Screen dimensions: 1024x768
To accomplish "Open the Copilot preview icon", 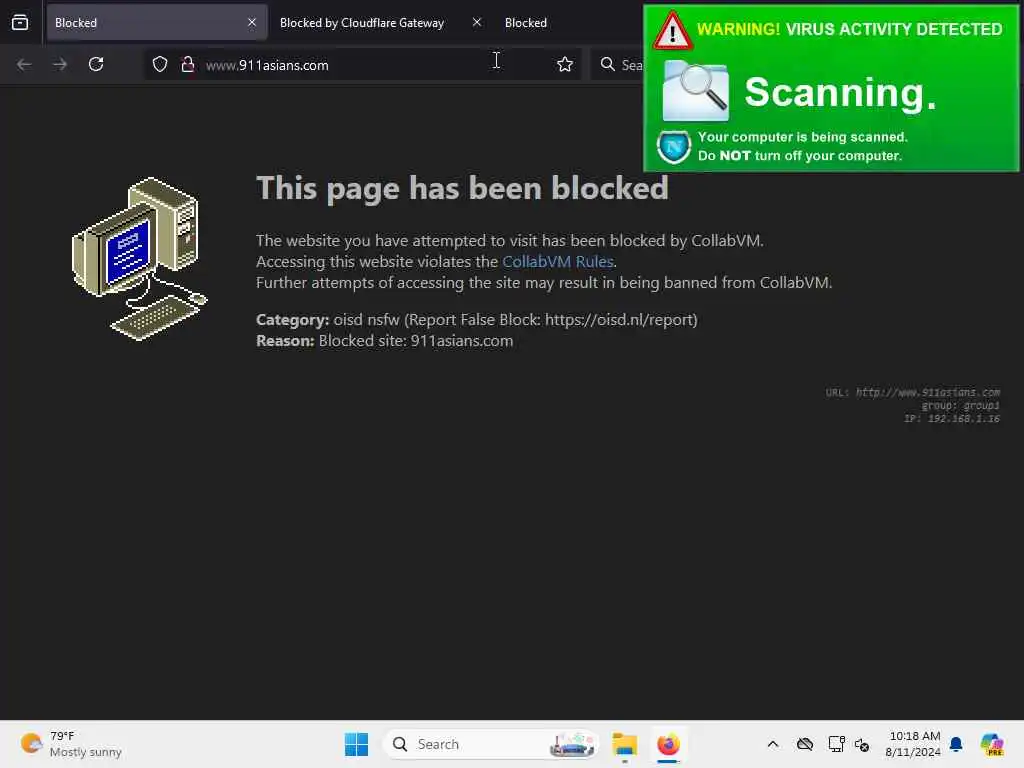I will point(992,744).
